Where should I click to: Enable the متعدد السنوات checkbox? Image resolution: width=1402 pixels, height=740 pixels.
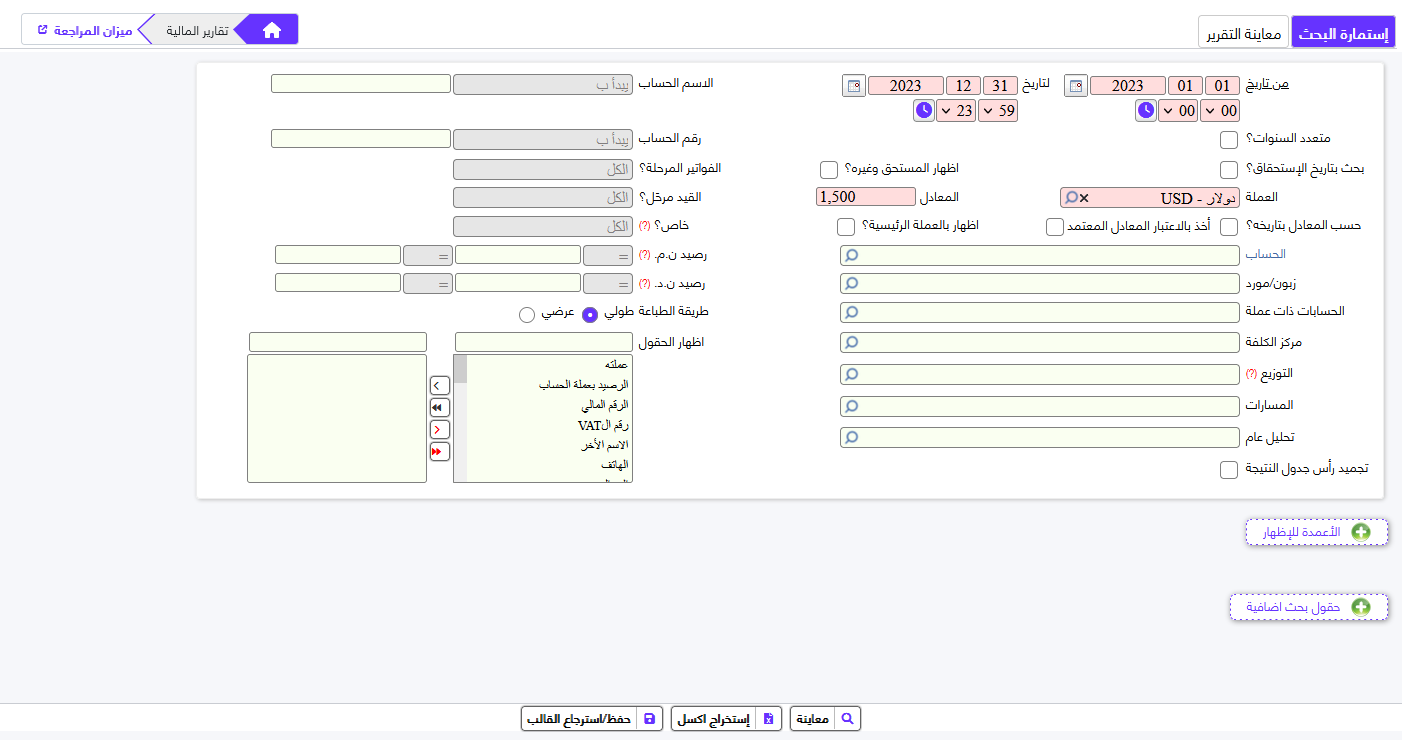(x=1228, y=139)
